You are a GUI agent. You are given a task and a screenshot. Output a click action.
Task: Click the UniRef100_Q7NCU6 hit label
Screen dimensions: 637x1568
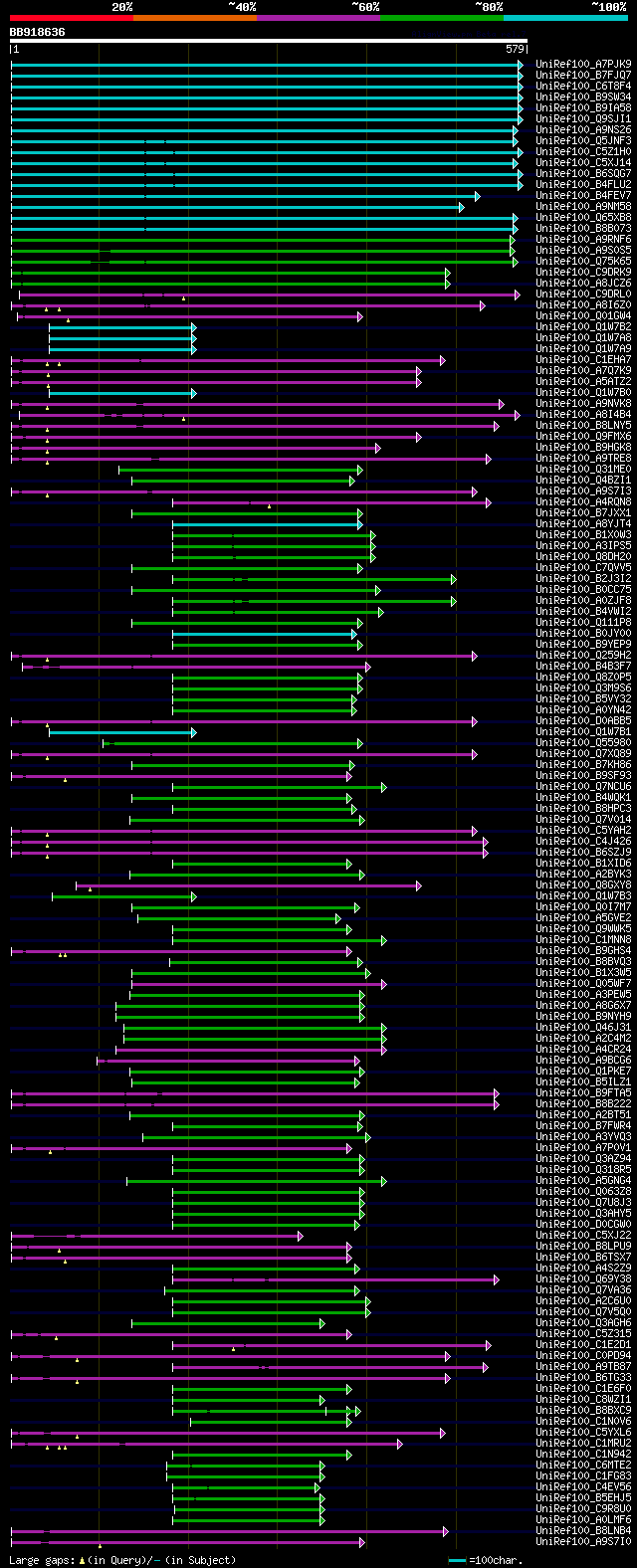click(583, 786)
